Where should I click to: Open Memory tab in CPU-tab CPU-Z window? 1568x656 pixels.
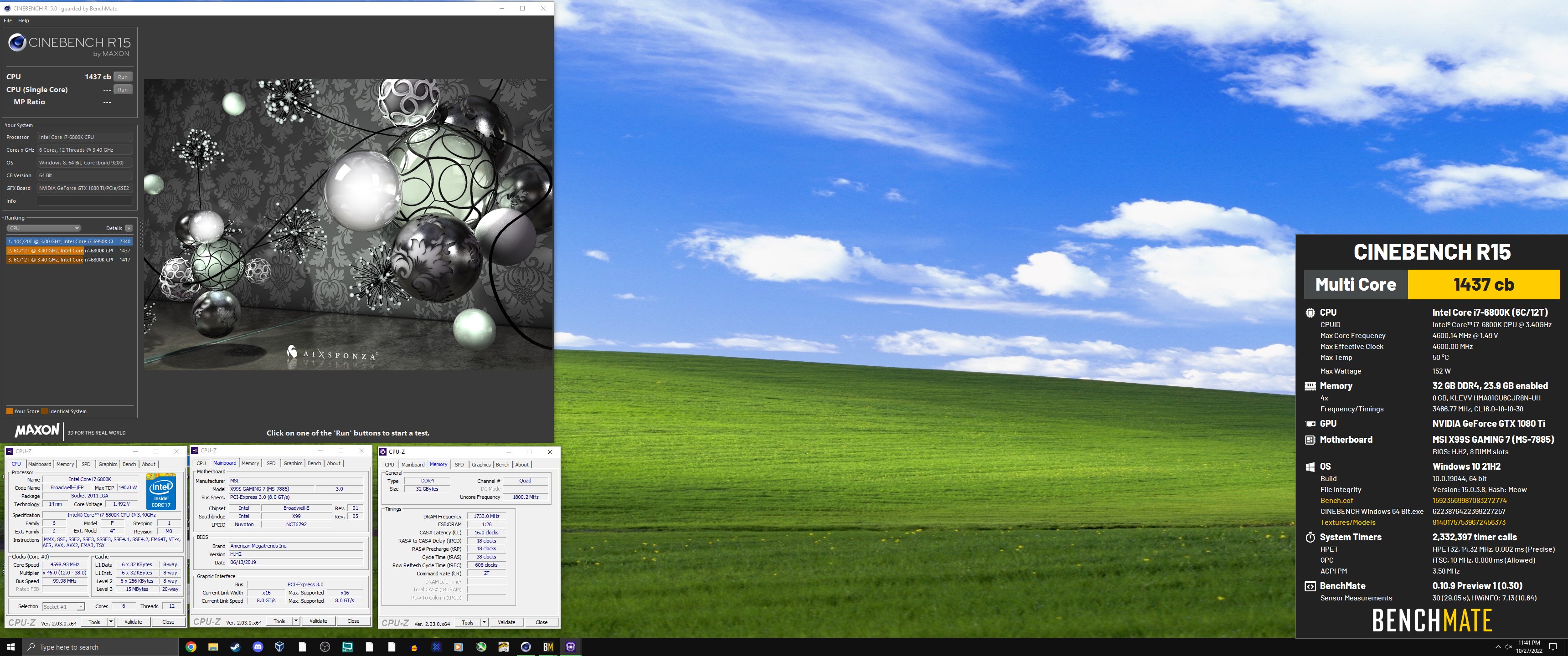(65, 464)
